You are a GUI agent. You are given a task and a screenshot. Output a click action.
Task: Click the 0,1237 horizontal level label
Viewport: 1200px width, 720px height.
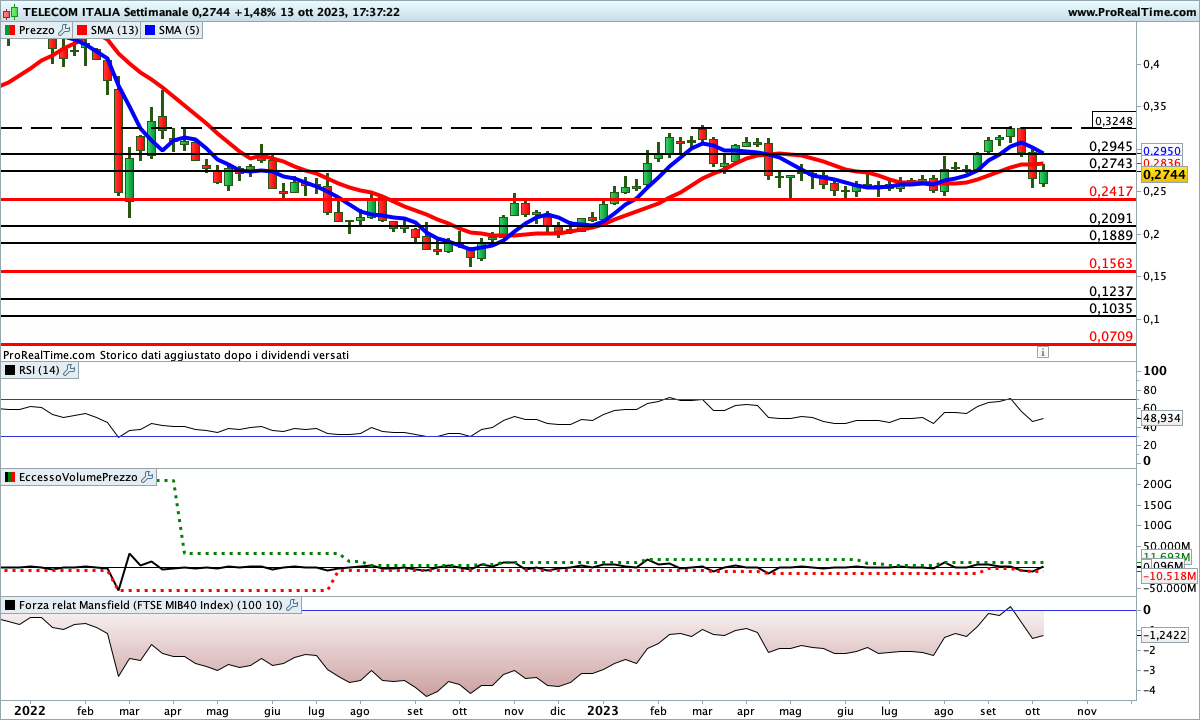1110,291
